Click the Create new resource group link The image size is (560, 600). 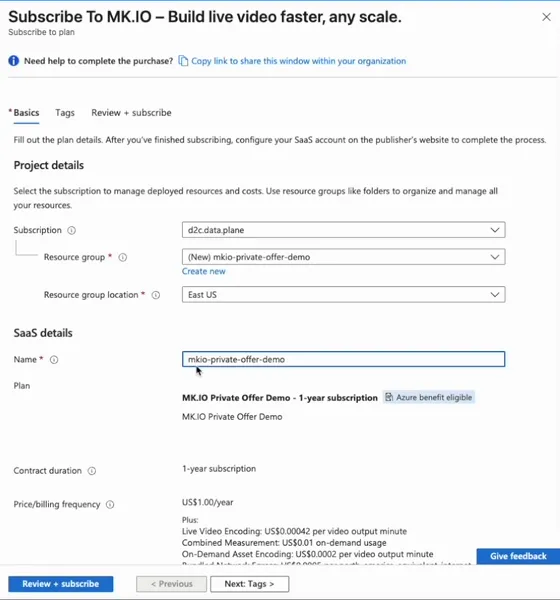click(x=204, y=271)
